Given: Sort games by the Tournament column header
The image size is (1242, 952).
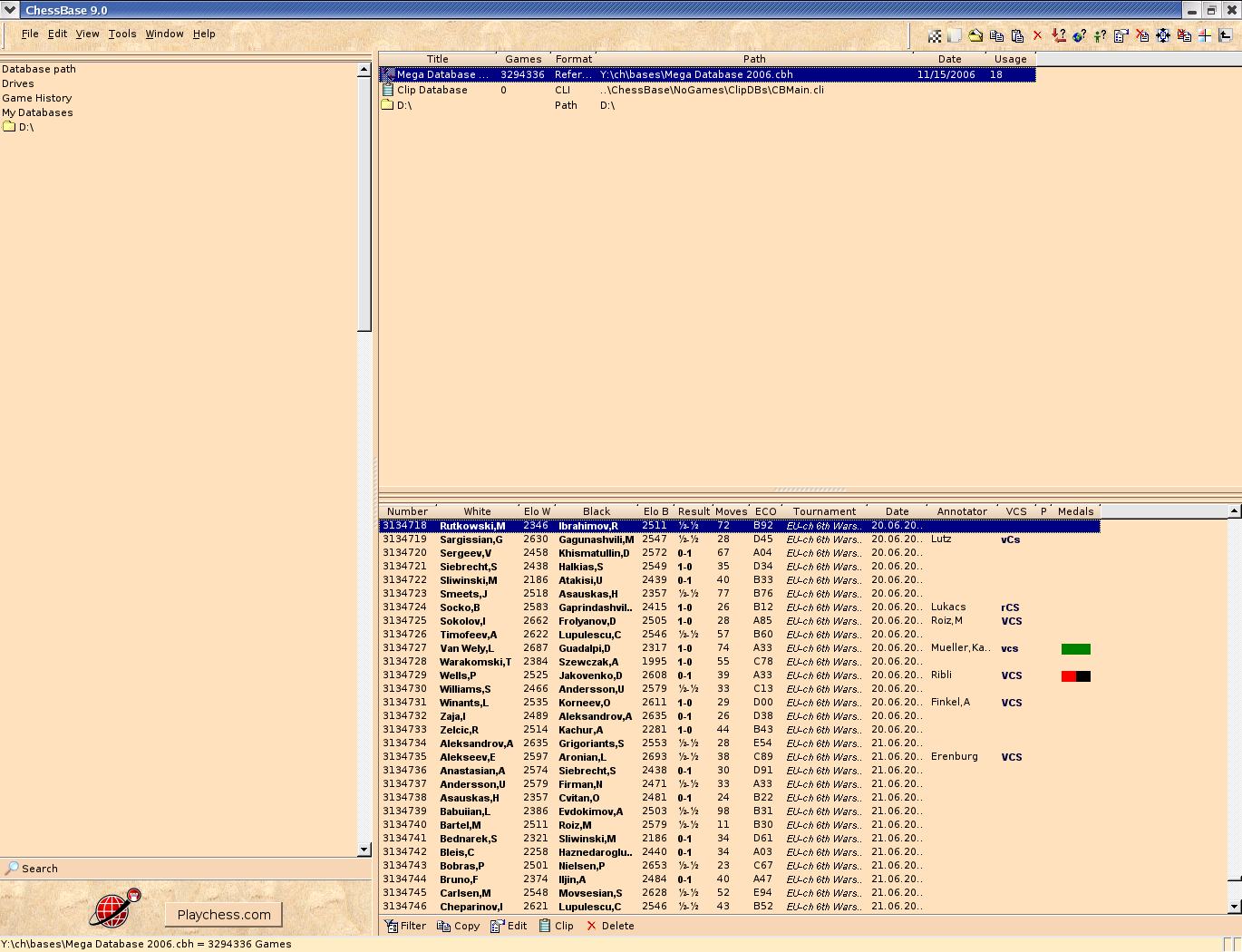Looking at the screenshot, I should [824, 511].
